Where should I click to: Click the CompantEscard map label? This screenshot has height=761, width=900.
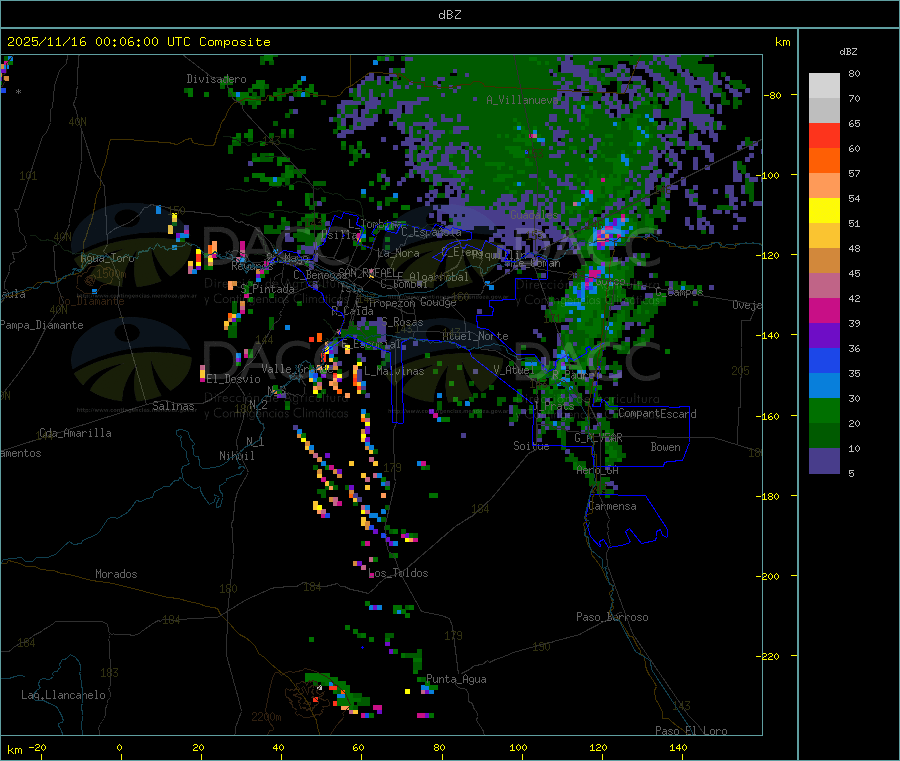pyautogui.click(x=657, y=414)
